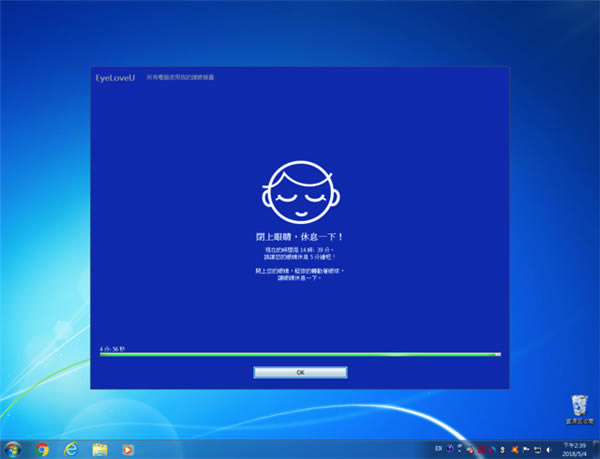This screenshot has height=459, width=600.
Task: Click the Show Desktop strip at taskbar end
Action: tap(597, 450)
